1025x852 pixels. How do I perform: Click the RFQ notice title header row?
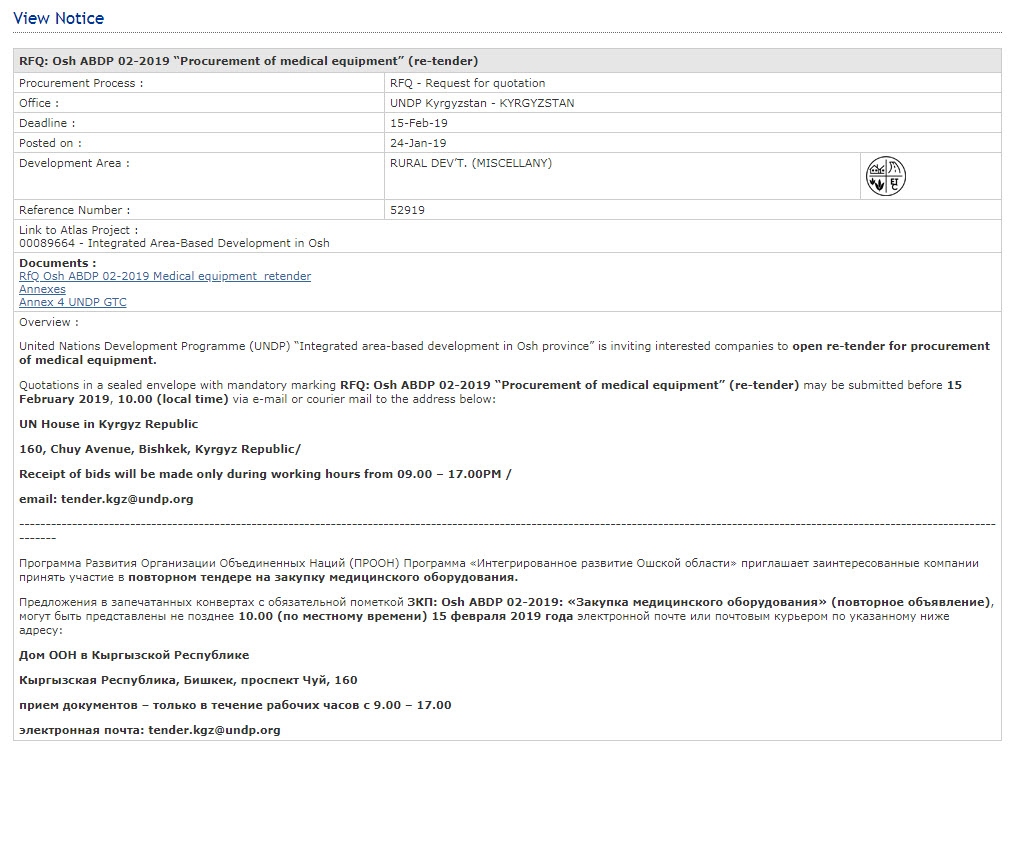coord(249,61)
